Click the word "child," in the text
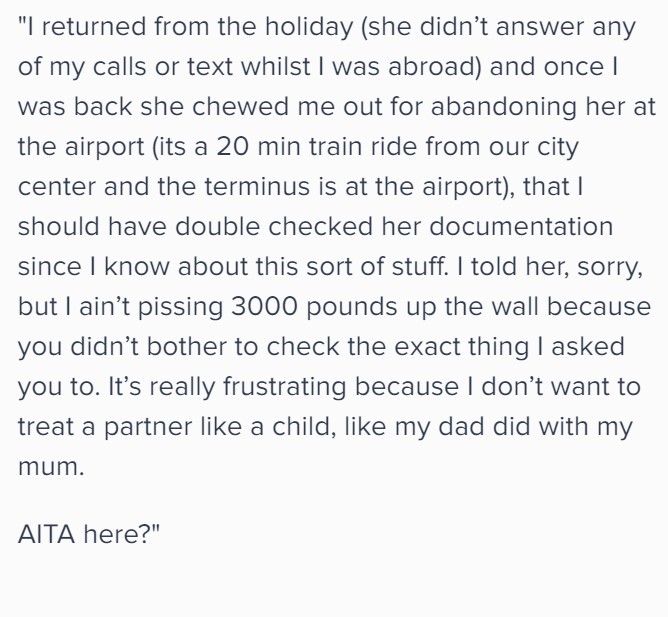 [x=304, y=427]
